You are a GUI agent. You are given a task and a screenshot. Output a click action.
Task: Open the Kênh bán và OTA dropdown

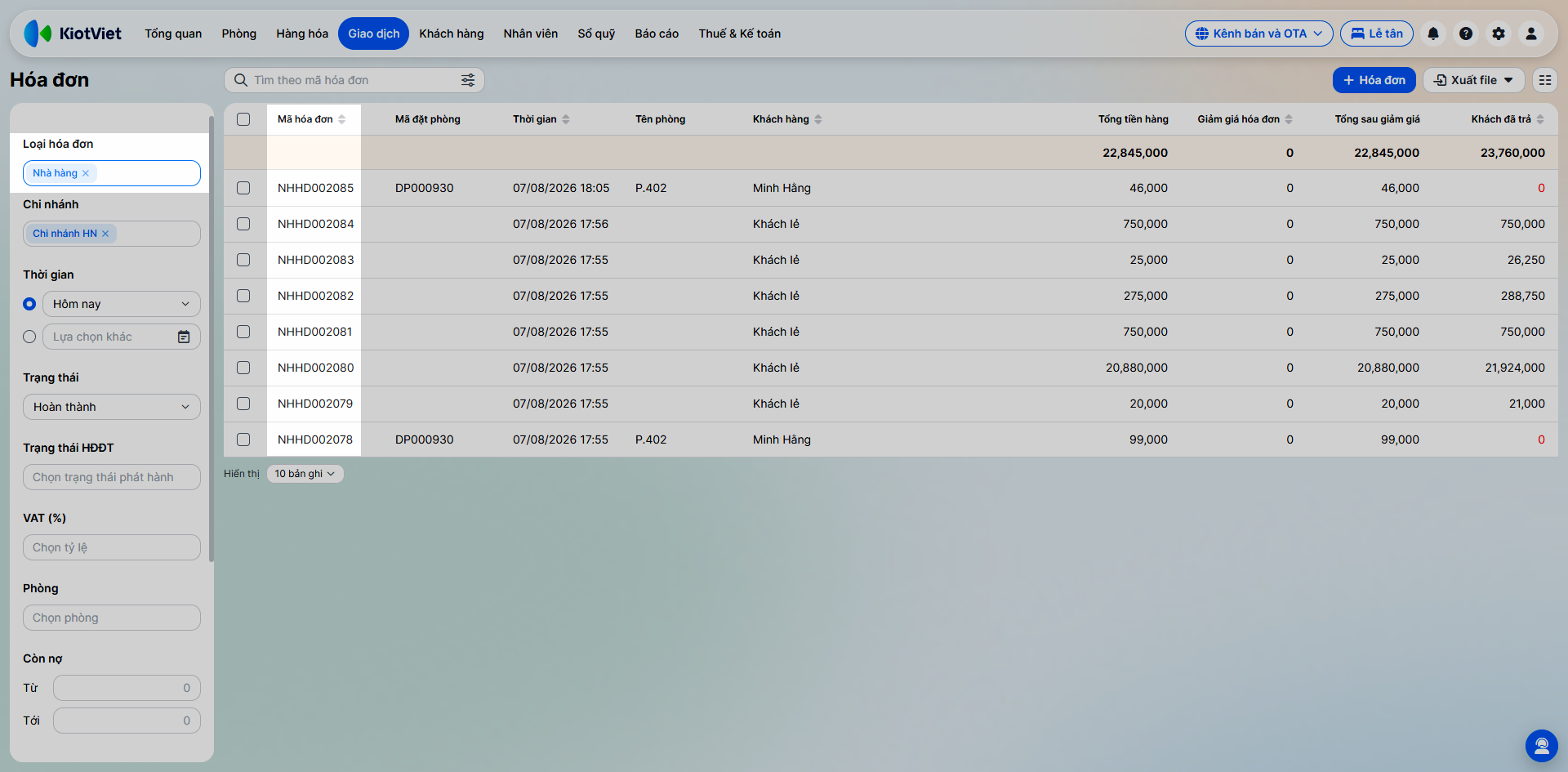click(x=1258, y=33)
